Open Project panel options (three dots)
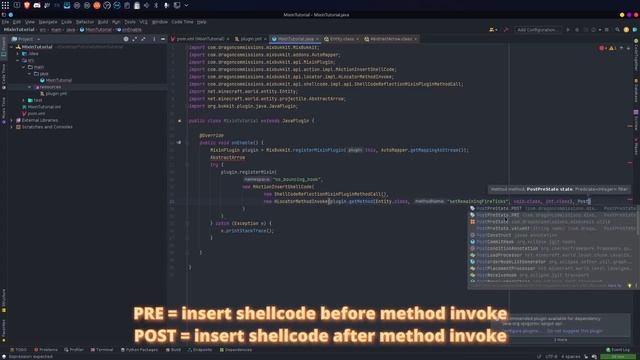The width and height of the screenshot is (640, 360). (x=154, y=39)
